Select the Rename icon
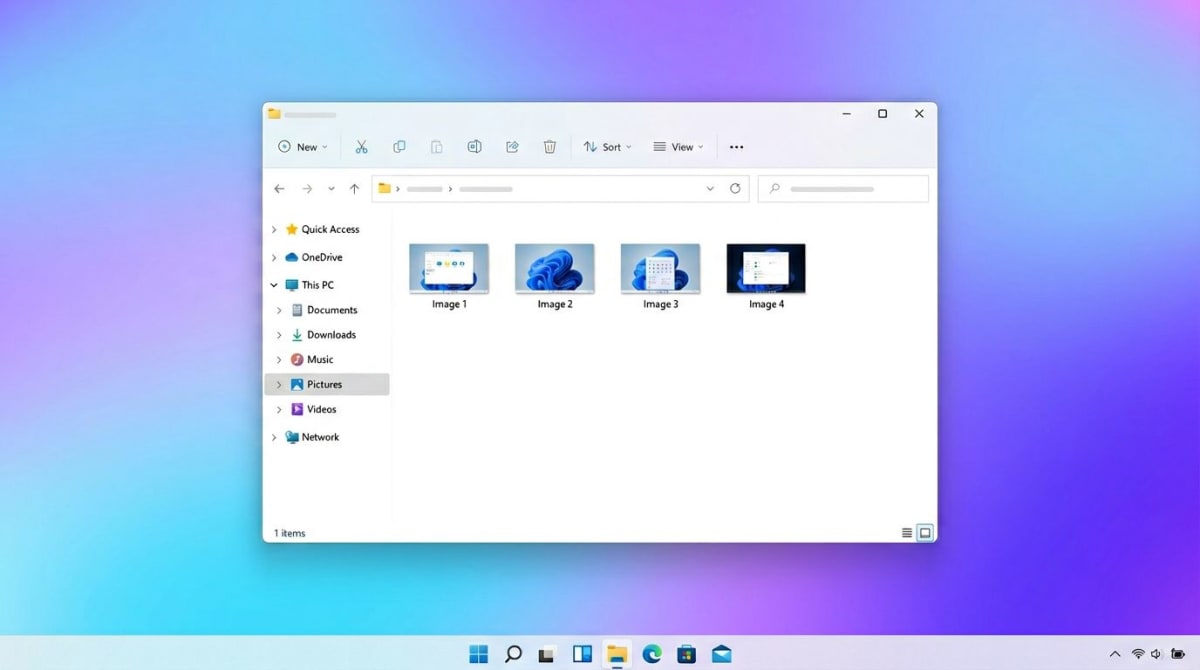The image size is (1200, 670). pos(474,146)
